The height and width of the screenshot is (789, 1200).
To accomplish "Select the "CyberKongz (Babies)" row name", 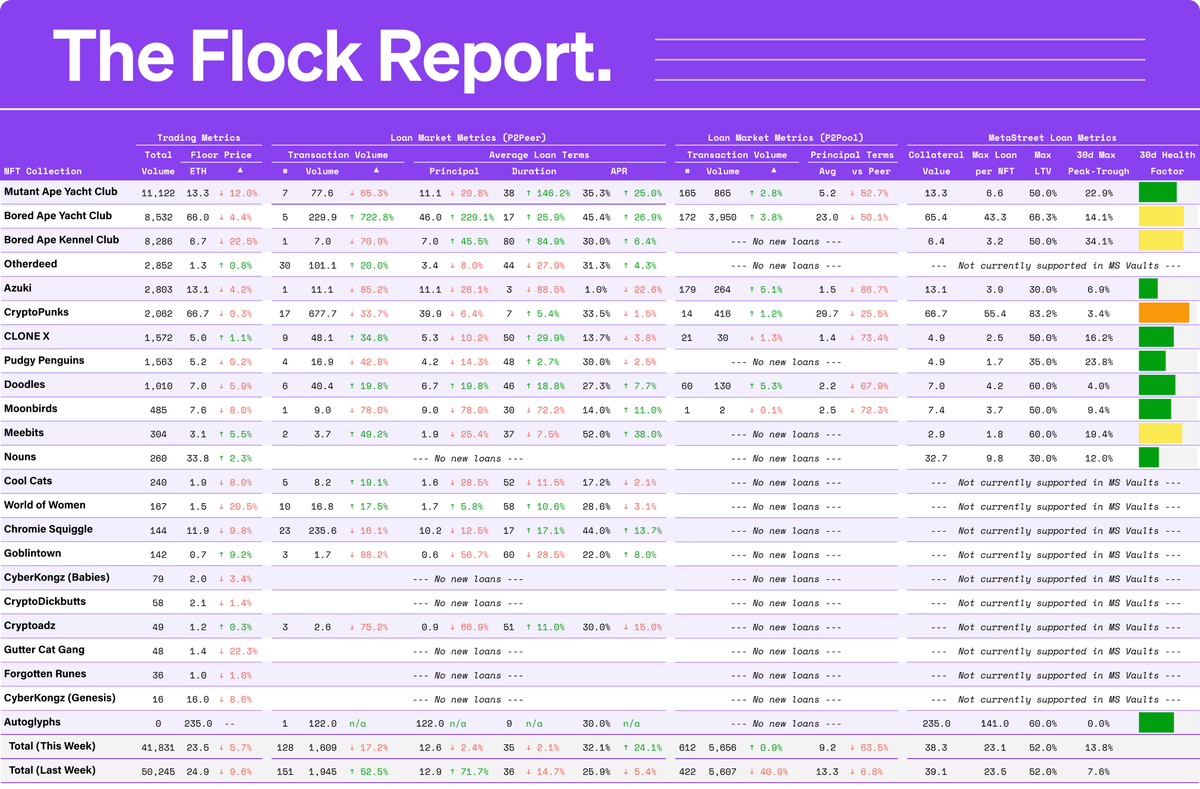I will pyautogui.click(x=57, y=577).
